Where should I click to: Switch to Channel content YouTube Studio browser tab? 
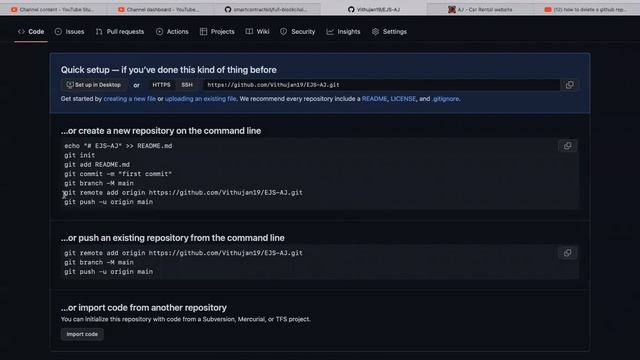coord(53,9)
